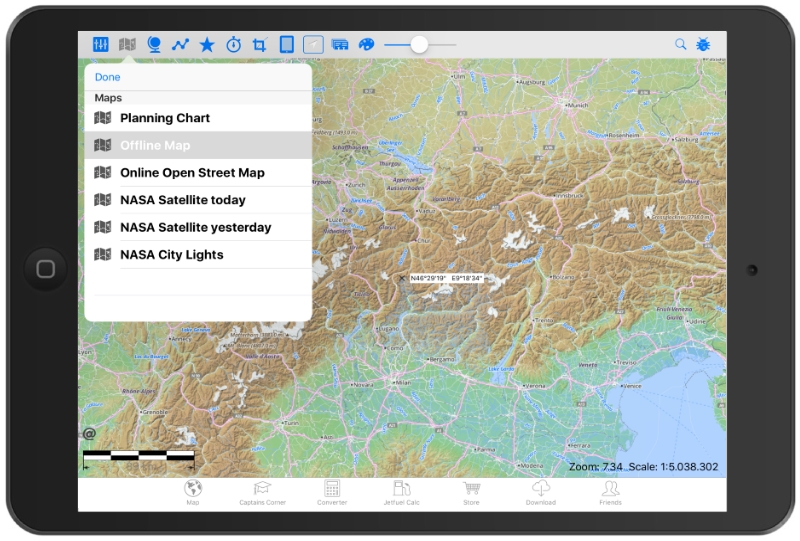The image size is (800, 541).
Task: Open the Friends tab
Action: tap(611, 493)
